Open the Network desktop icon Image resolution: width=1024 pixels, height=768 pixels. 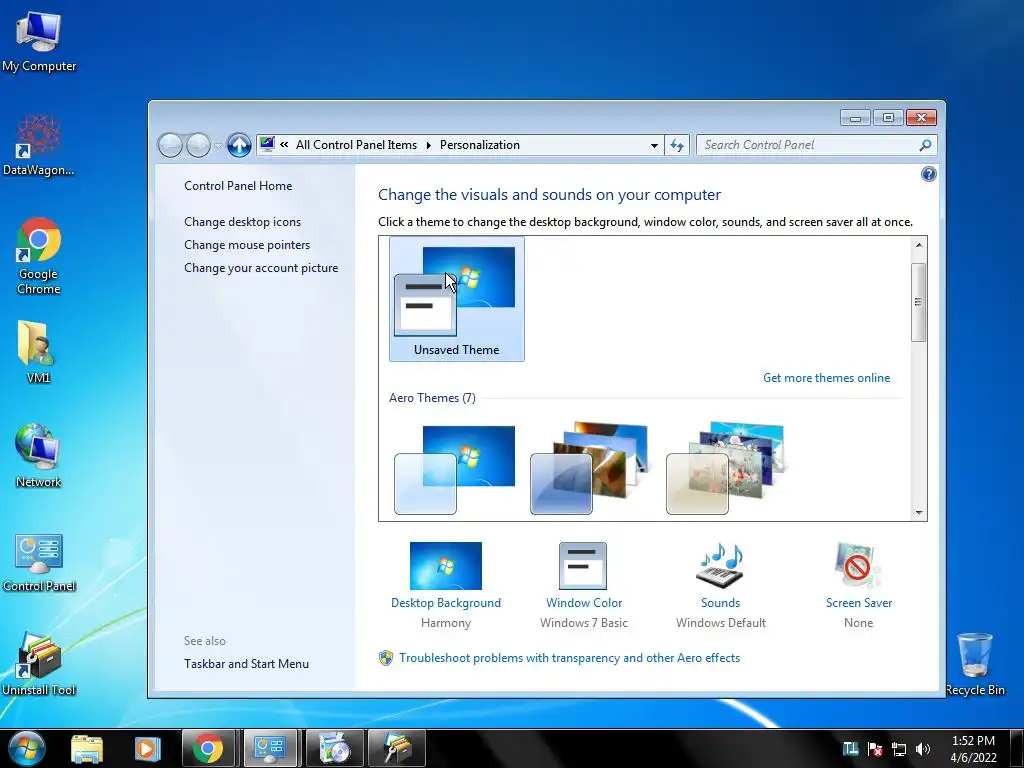tap(38, 455)
